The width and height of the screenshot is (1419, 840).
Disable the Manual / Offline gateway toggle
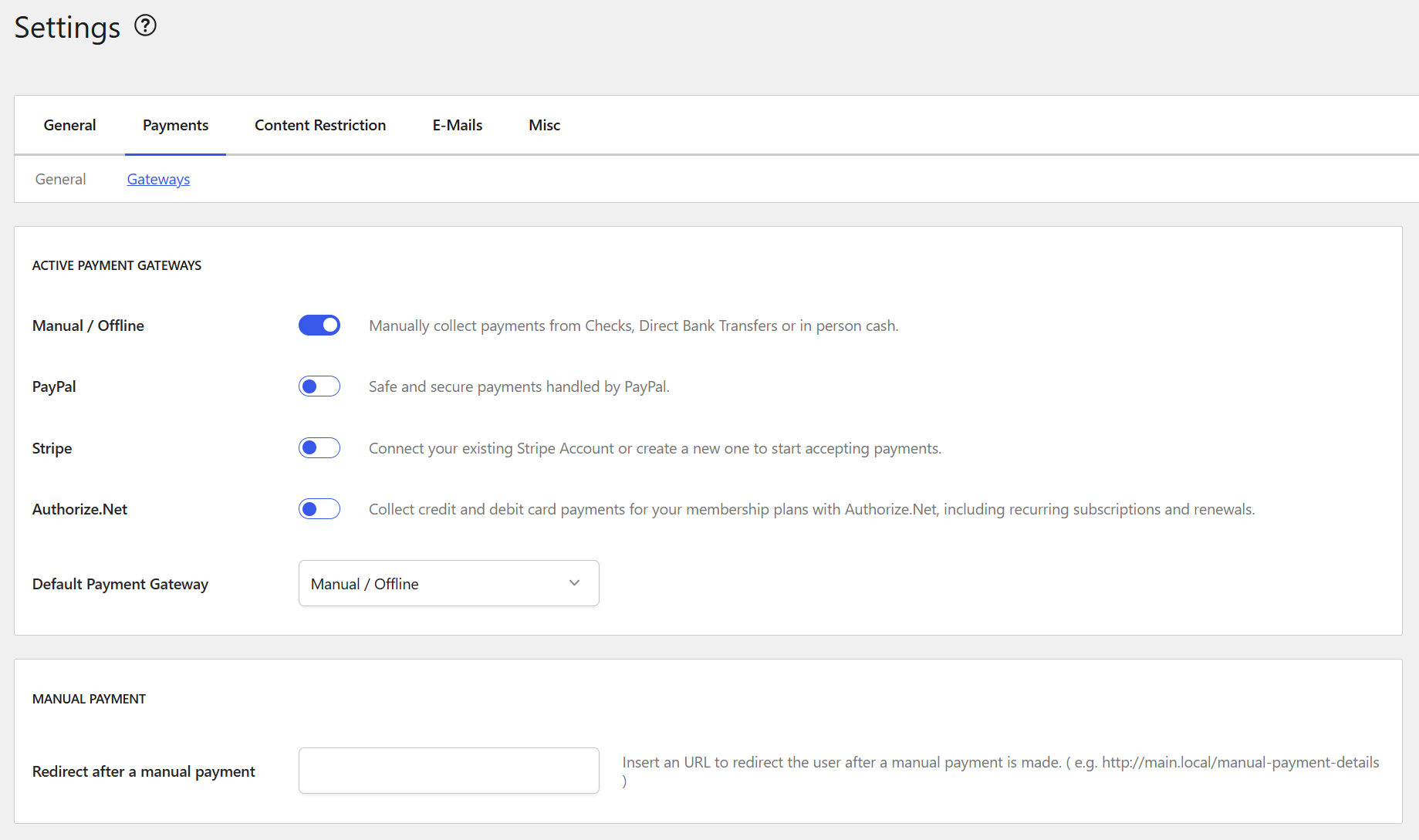coord(319,326)
